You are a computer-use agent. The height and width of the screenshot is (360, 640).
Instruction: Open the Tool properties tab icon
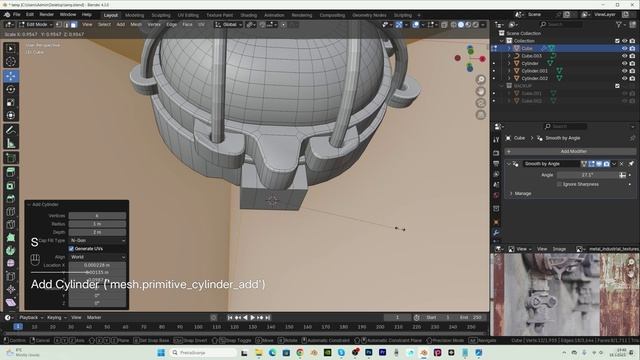click(496, 140)
